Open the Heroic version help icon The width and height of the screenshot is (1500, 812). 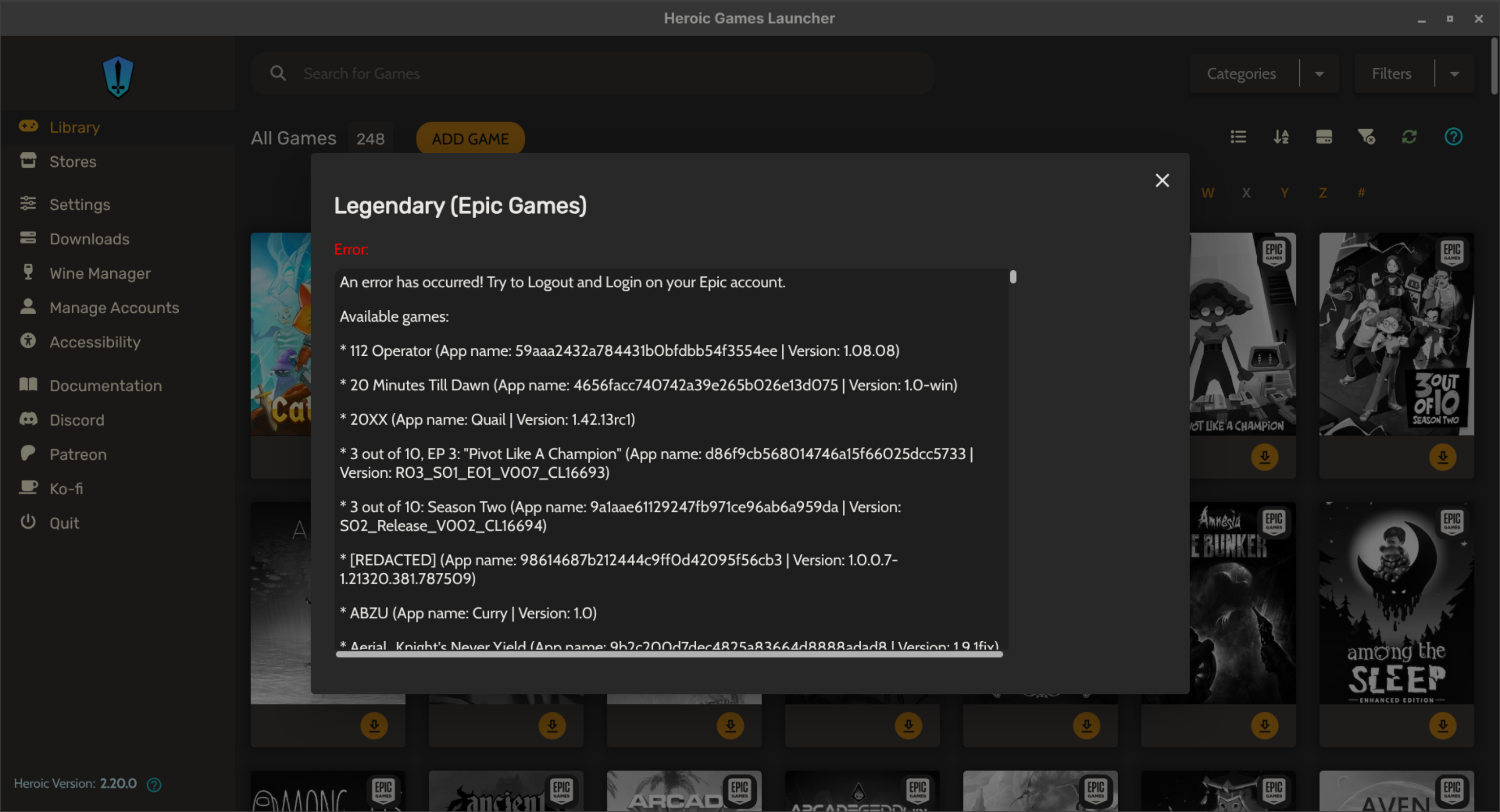(154, 784)
